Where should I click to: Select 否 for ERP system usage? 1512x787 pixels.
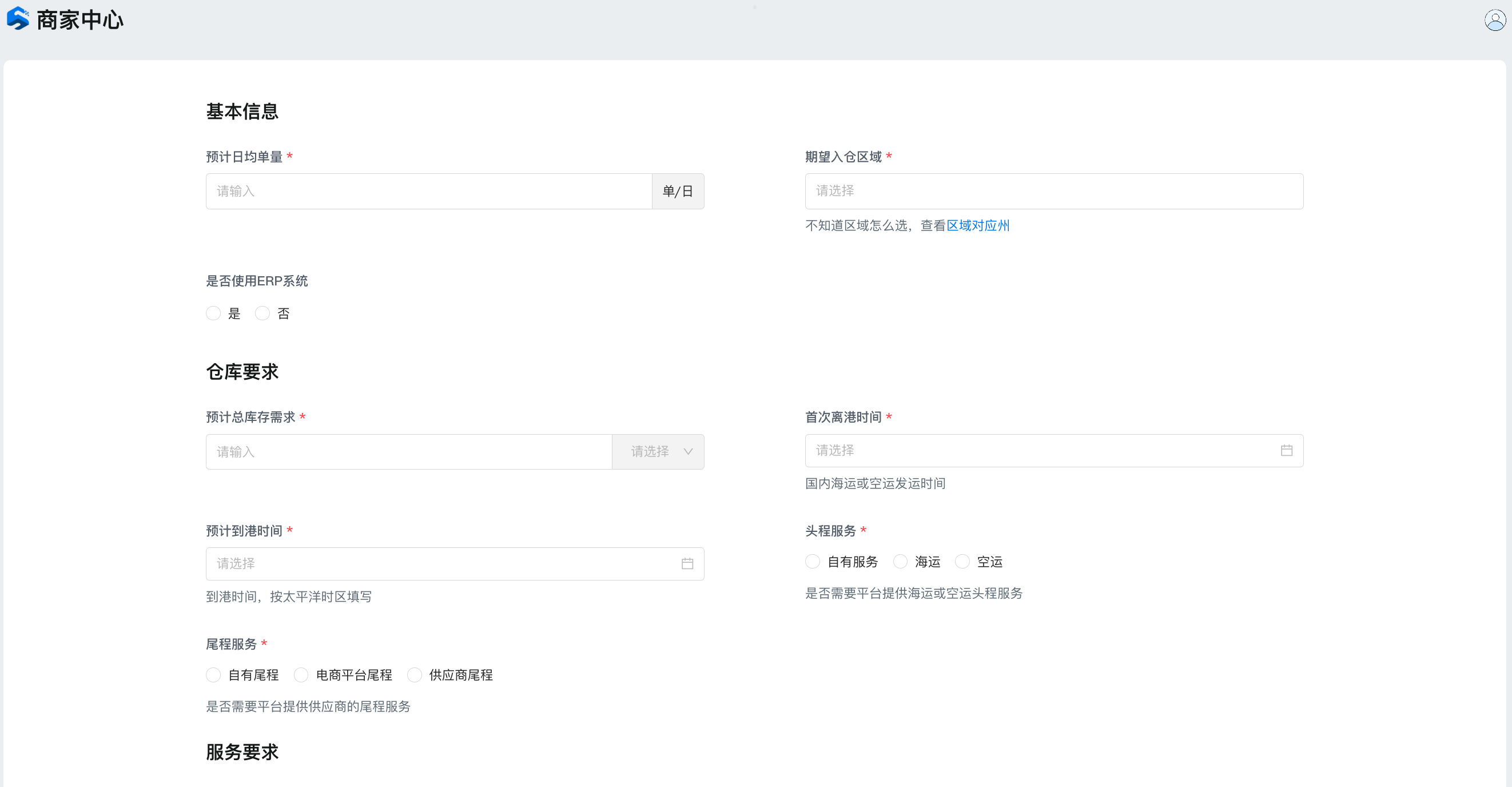[x=262, y=313]
